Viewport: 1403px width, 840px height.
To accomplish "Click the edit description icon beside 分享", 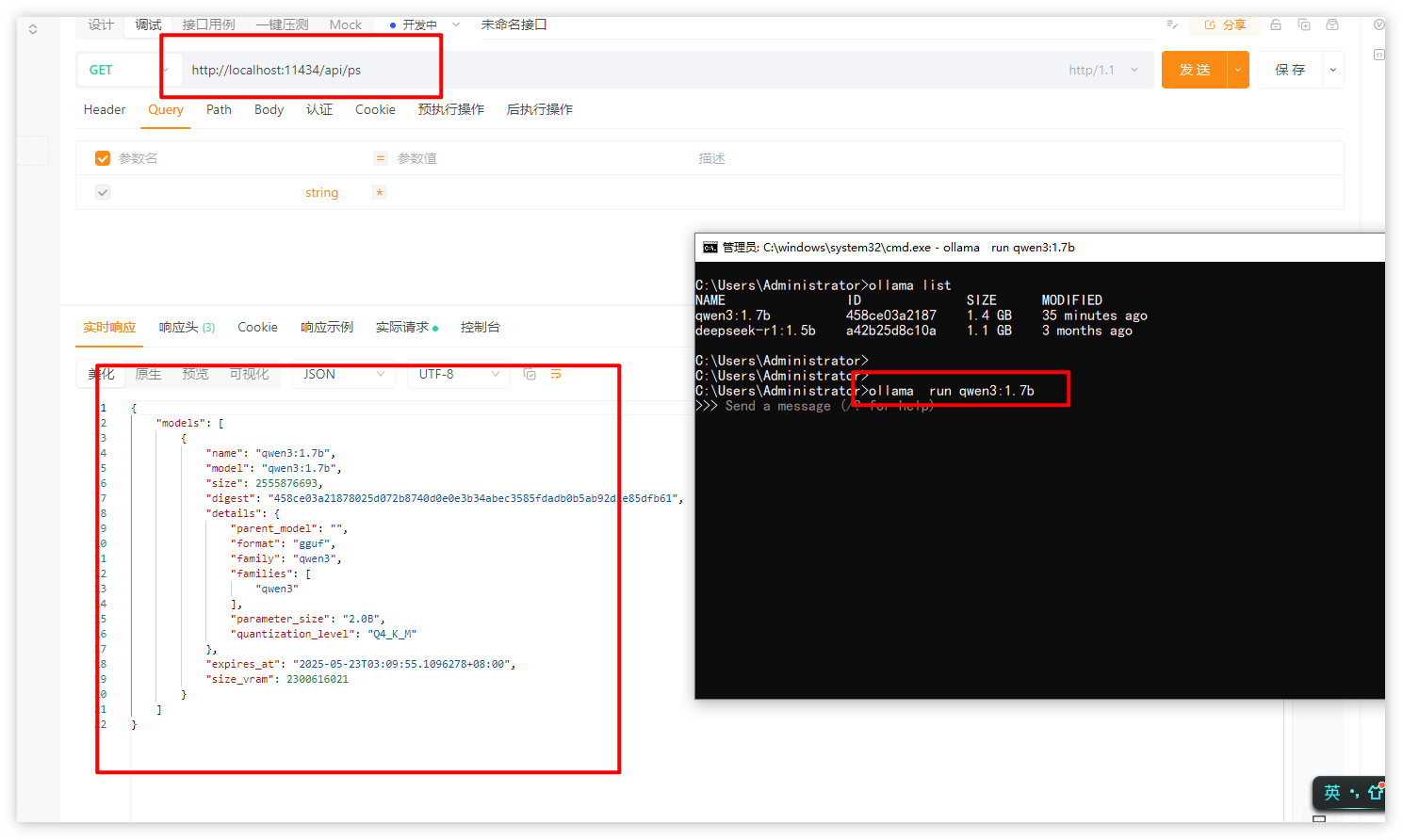I will 1172,24.
